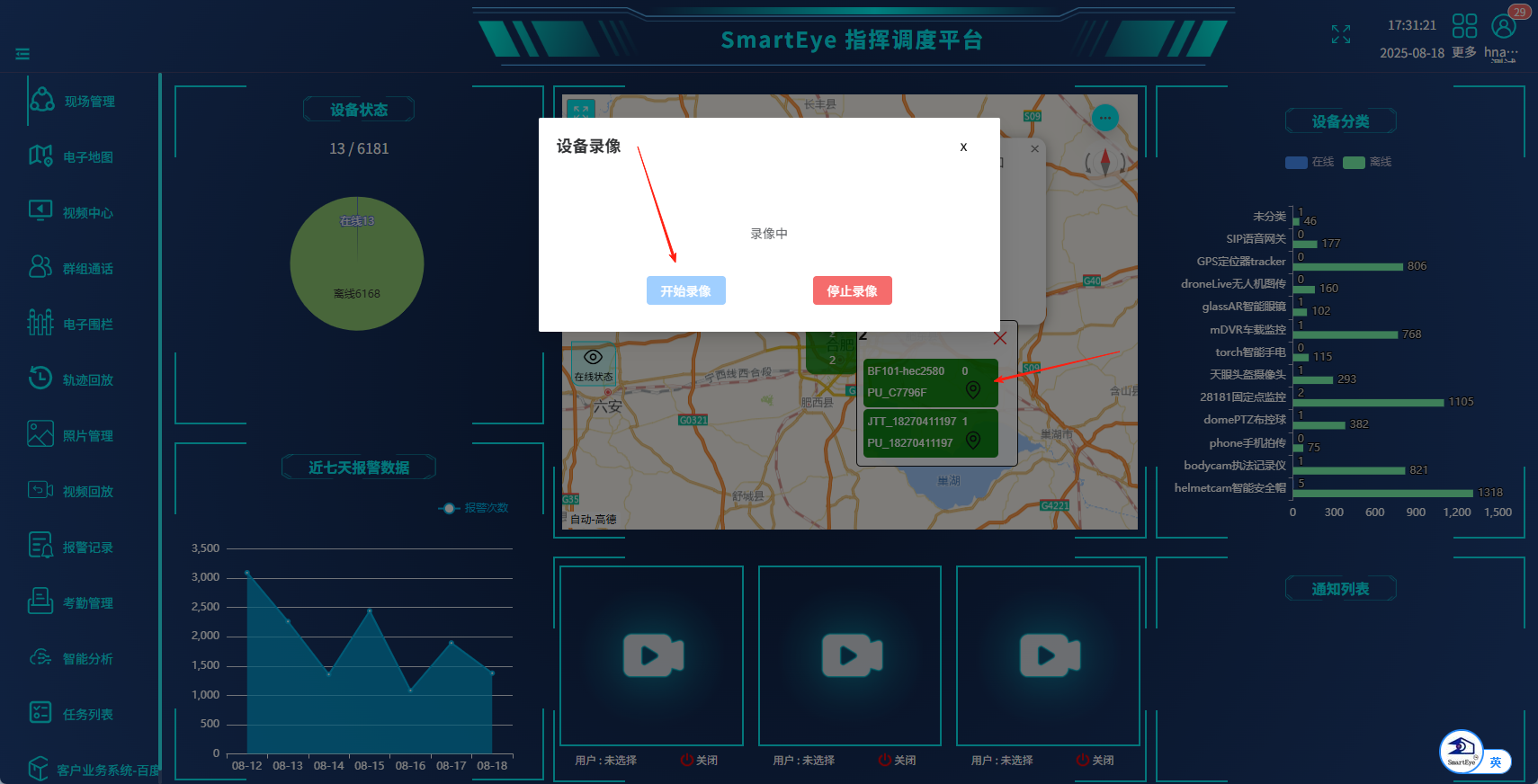Collapse the left sidebar with hamburger icon

(22, 54)
